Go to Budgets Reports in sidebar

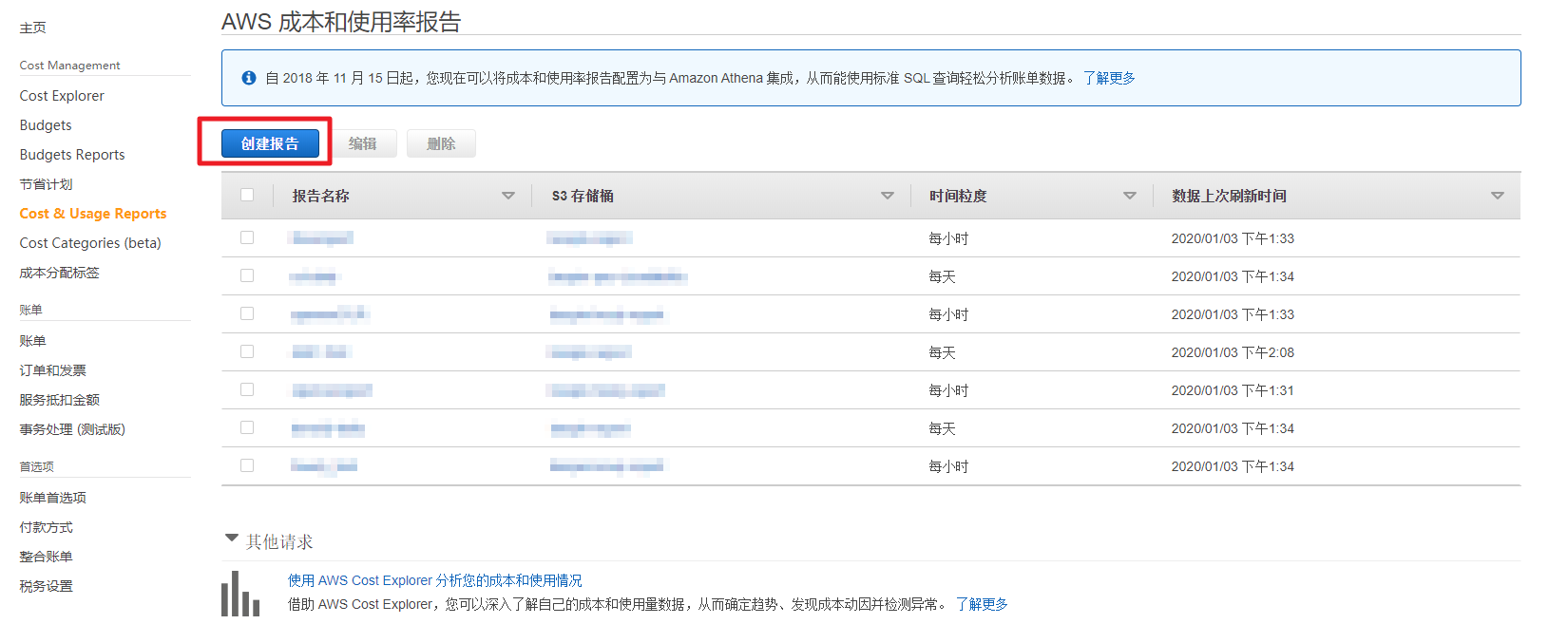[72, 155]
